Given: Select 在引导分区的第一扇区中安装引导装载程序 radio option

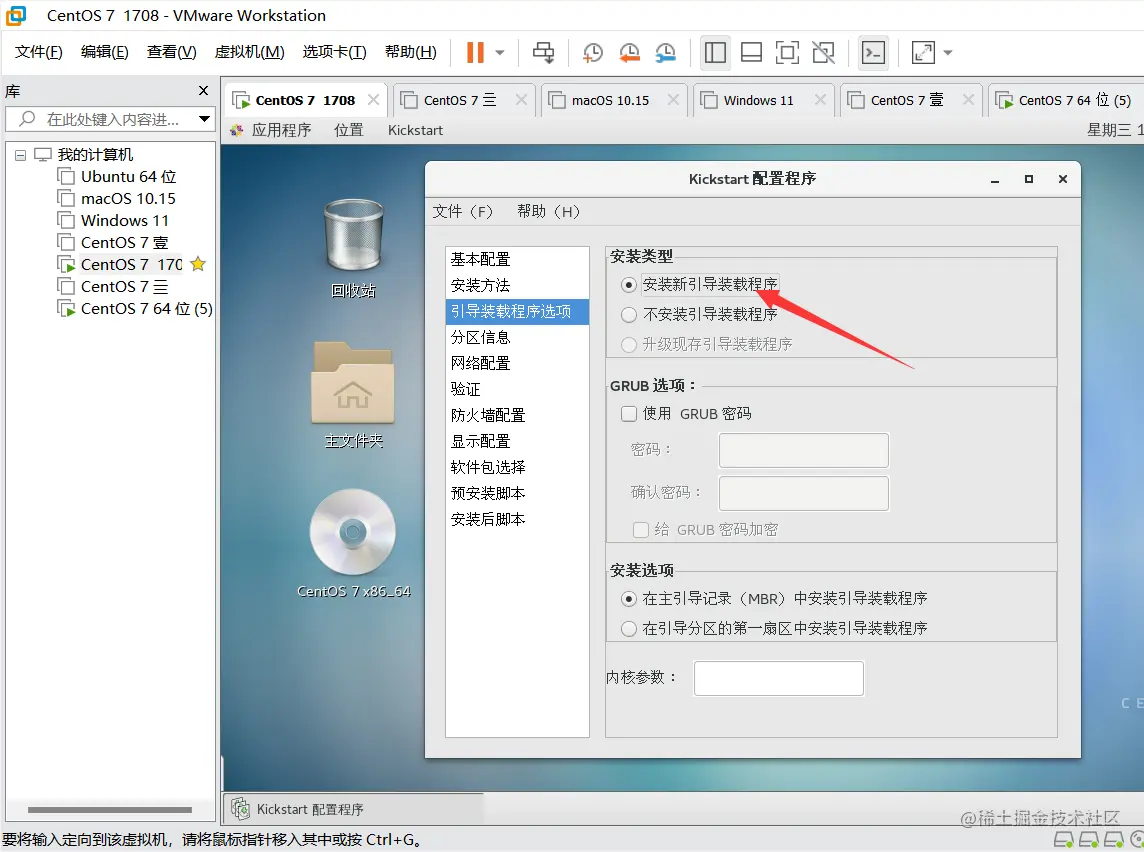Looking at the screenshot, I should point(628,629).
